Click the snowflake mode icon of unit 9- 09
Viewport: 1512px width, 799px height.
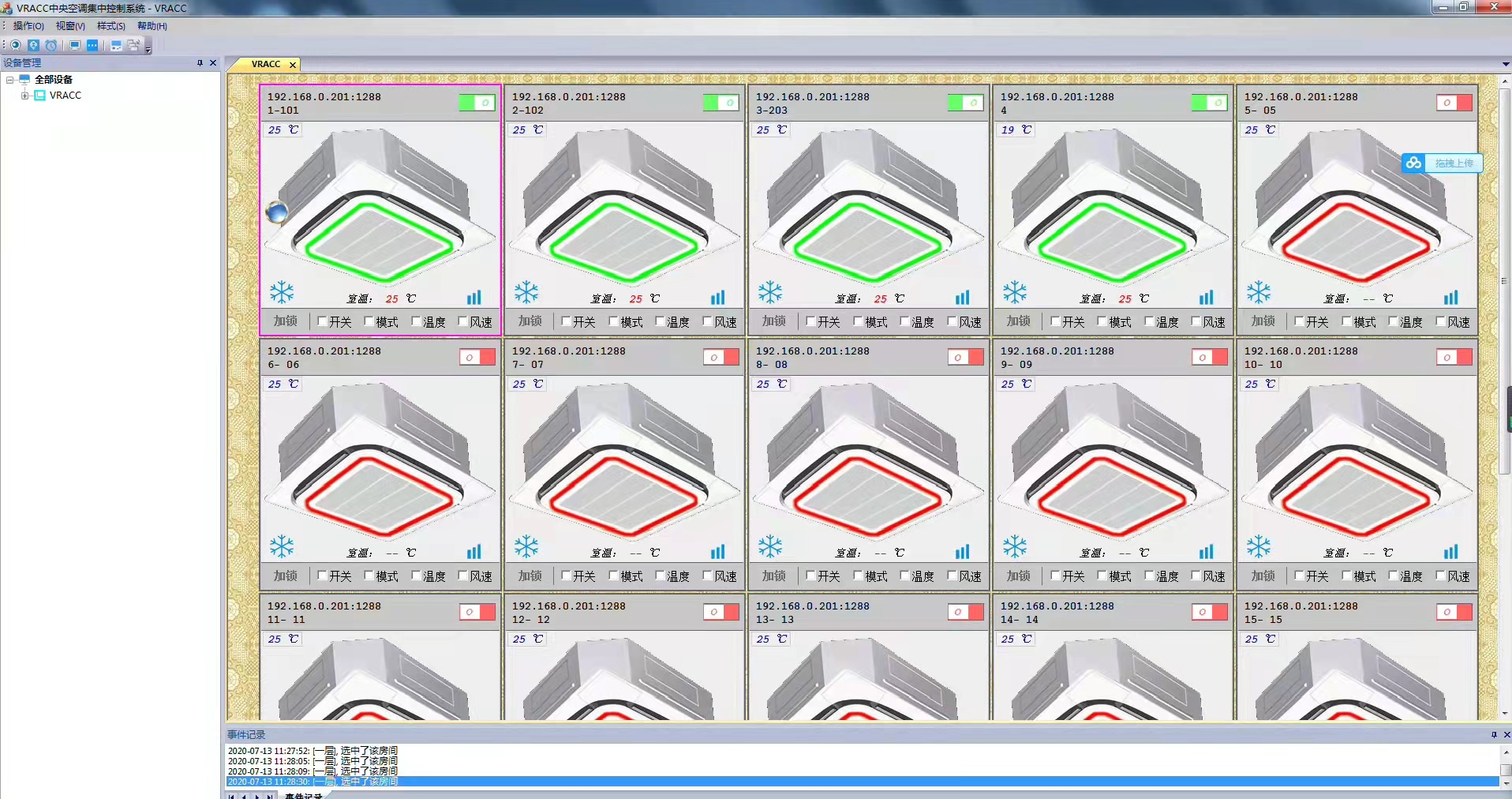(1015, 546)
